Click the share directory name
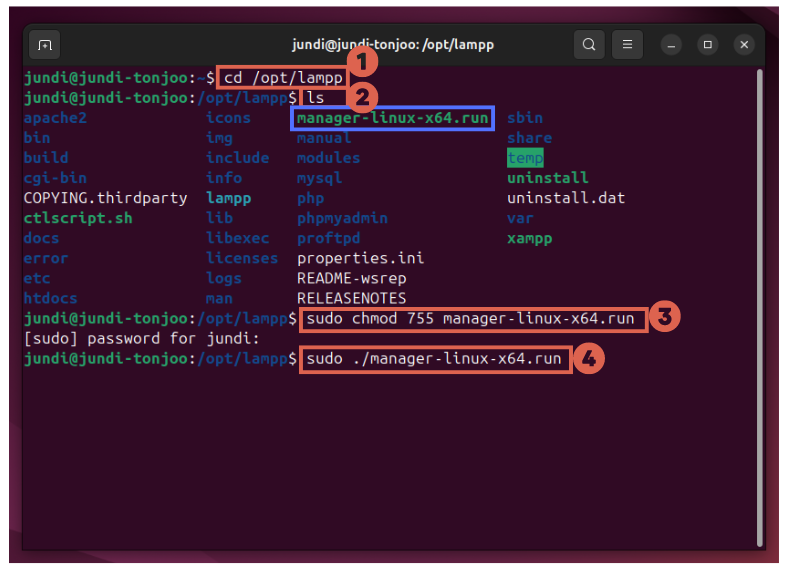Viewport: 788px width, 571px height. [x=530, y=138]
